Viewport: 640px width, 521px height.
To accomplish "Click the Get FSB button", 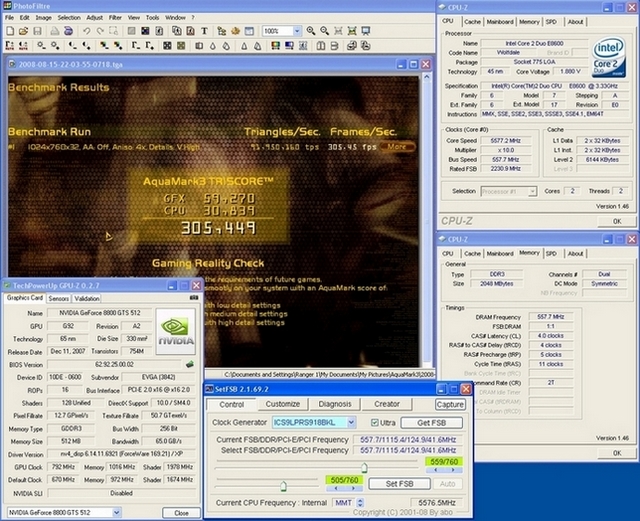I will (431, 423).
